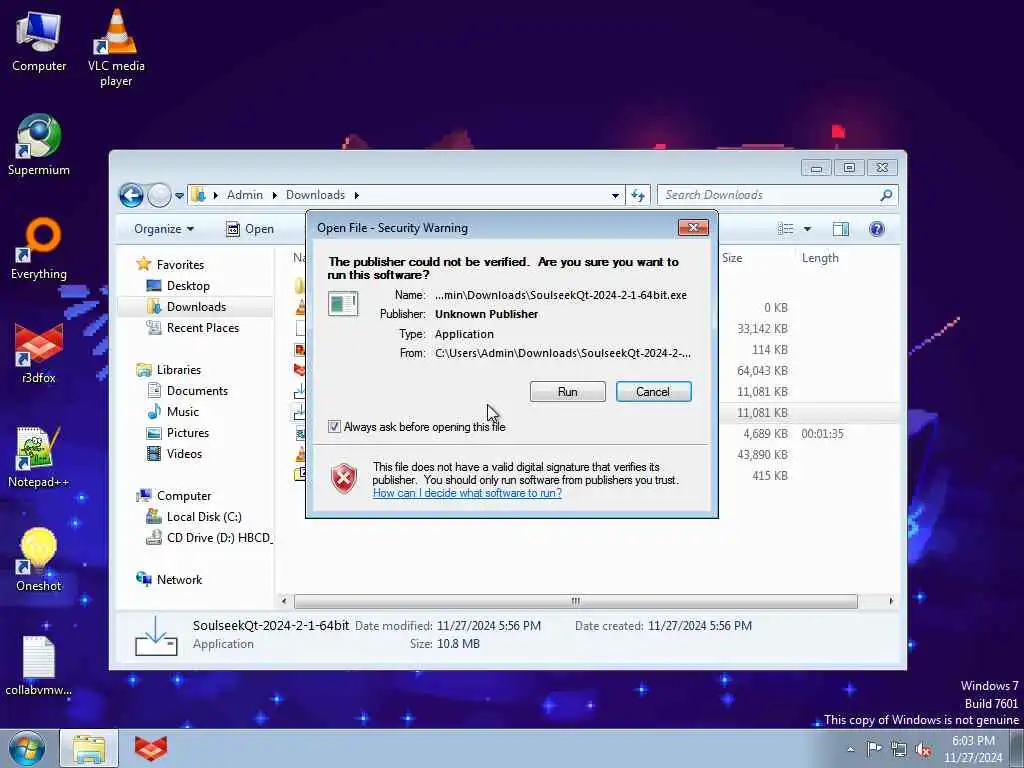Click the 43,890 KB size cell
Screen dimensions: 1024x768
[762, 455]
